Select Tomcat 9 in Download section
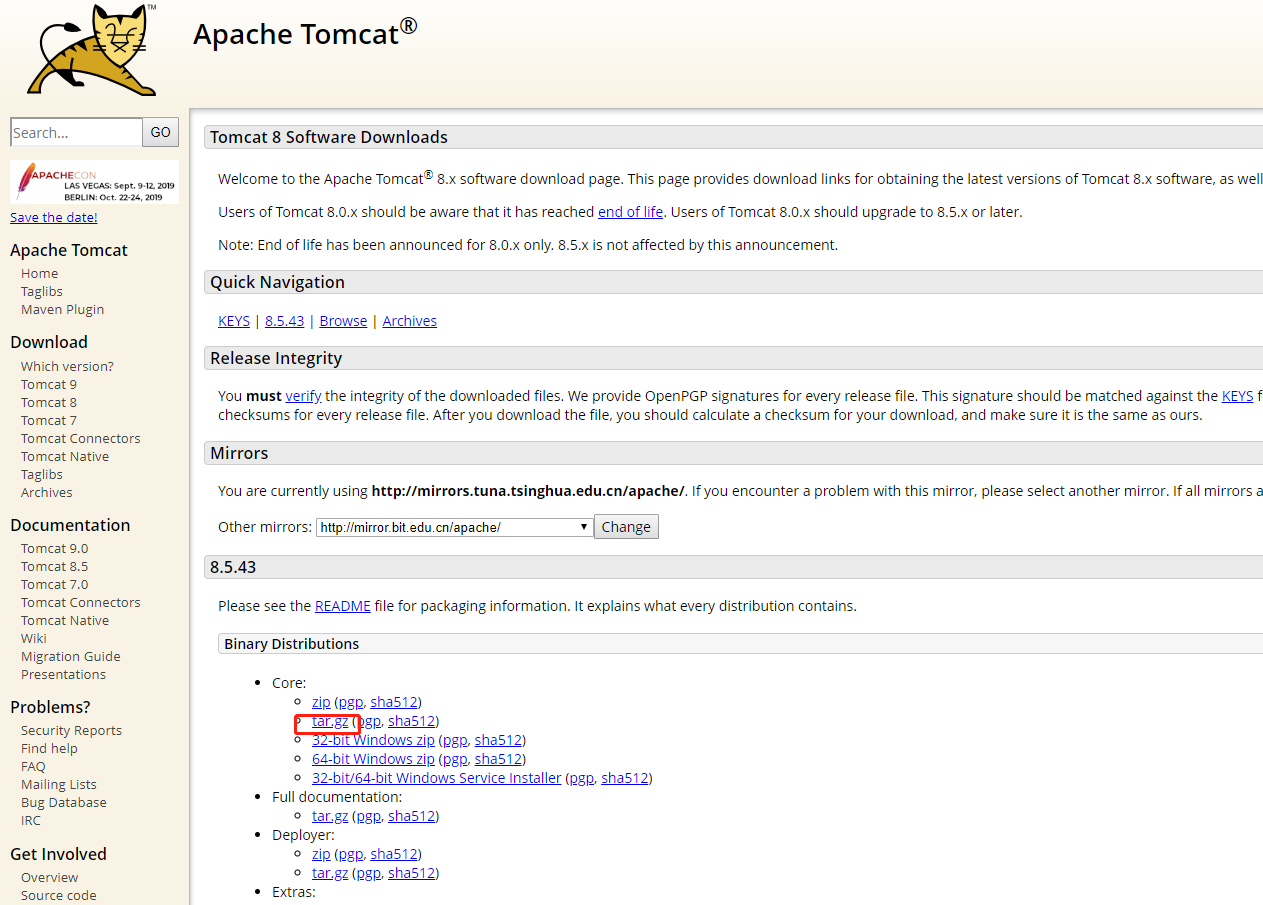This screenshot has height=905, width=1263. [49, 384]
